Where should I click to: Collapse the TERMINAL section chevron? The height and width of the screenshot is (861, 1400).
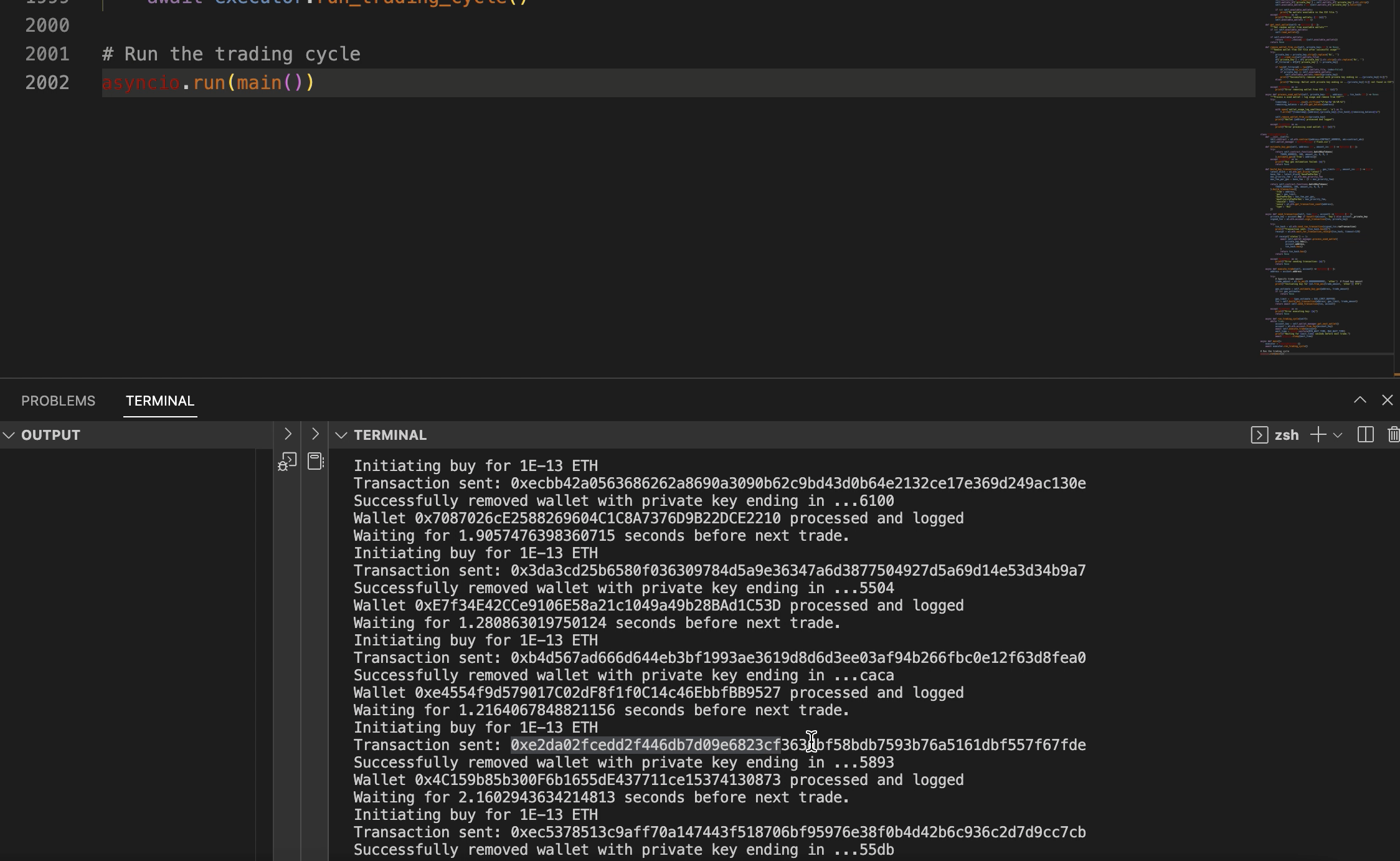[x=341, y=435]
